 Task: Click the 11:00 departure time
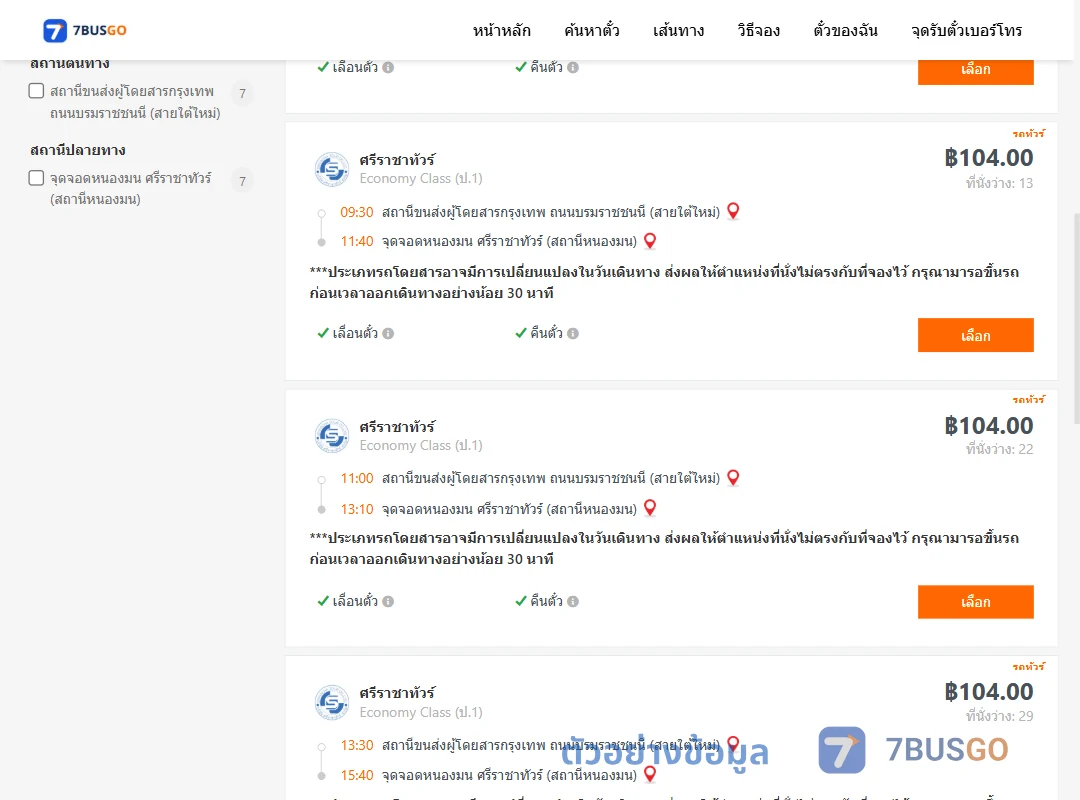pos(357,478)
